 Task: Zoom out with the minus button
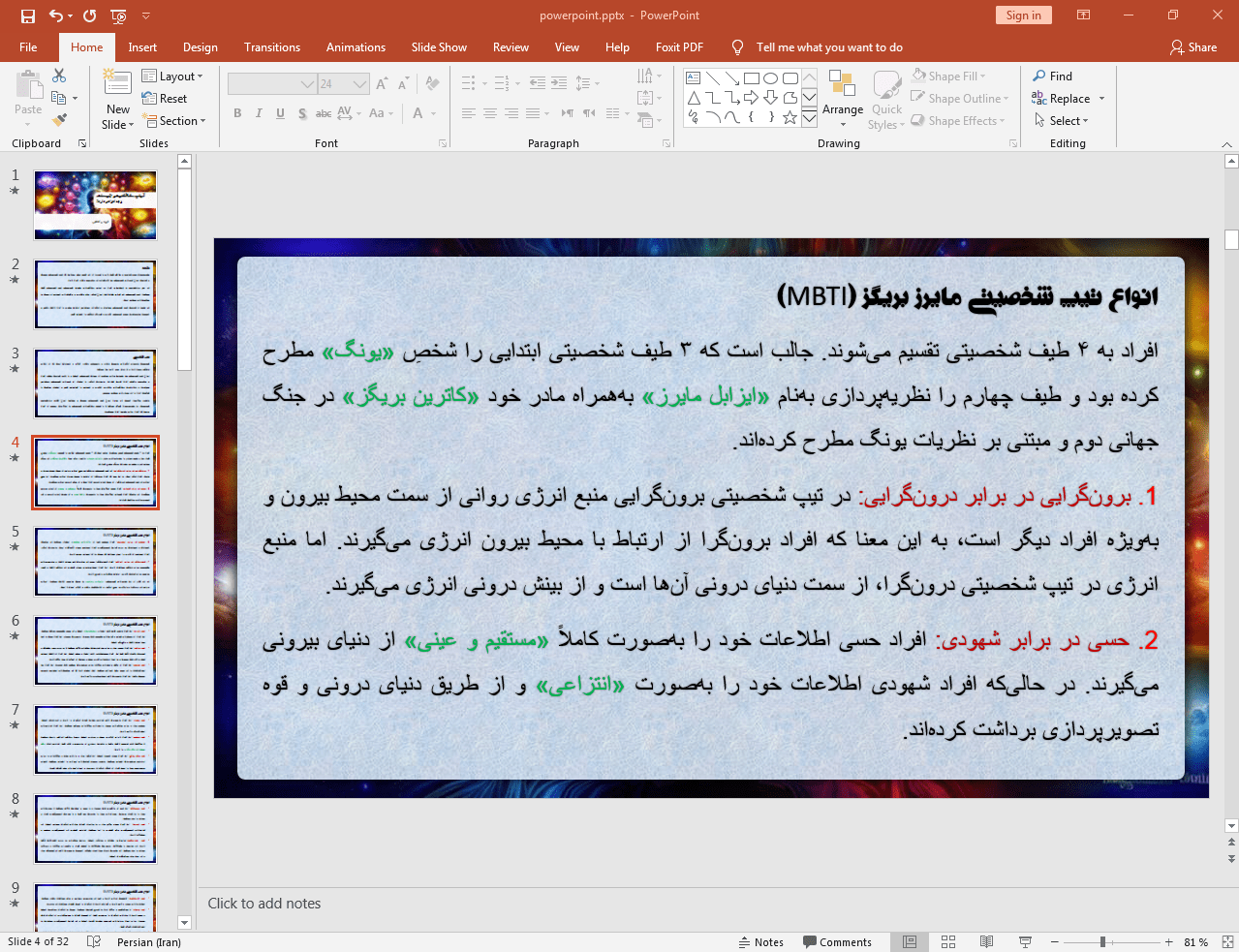click(1055, 941)
